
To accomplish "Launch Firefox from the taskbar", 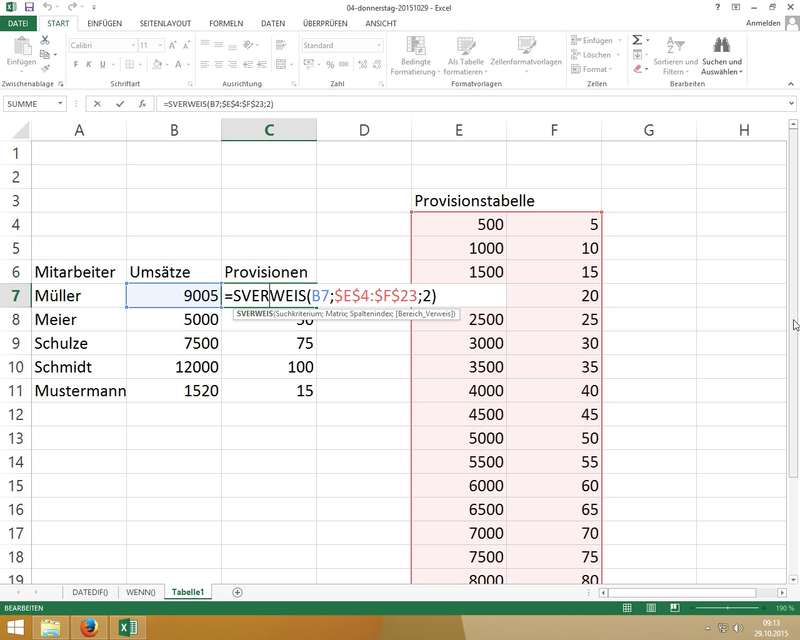I will click(x=89, y=628).
